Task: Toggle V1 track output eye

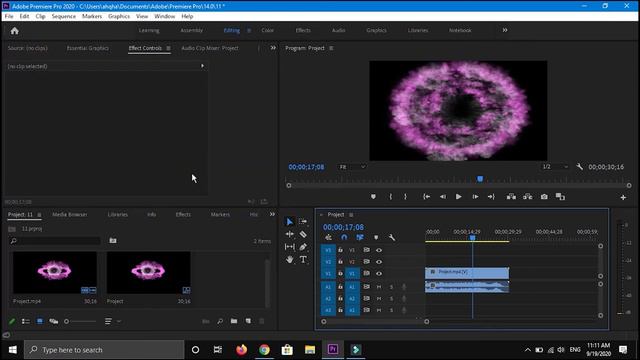Action: (x=379, y=273)
